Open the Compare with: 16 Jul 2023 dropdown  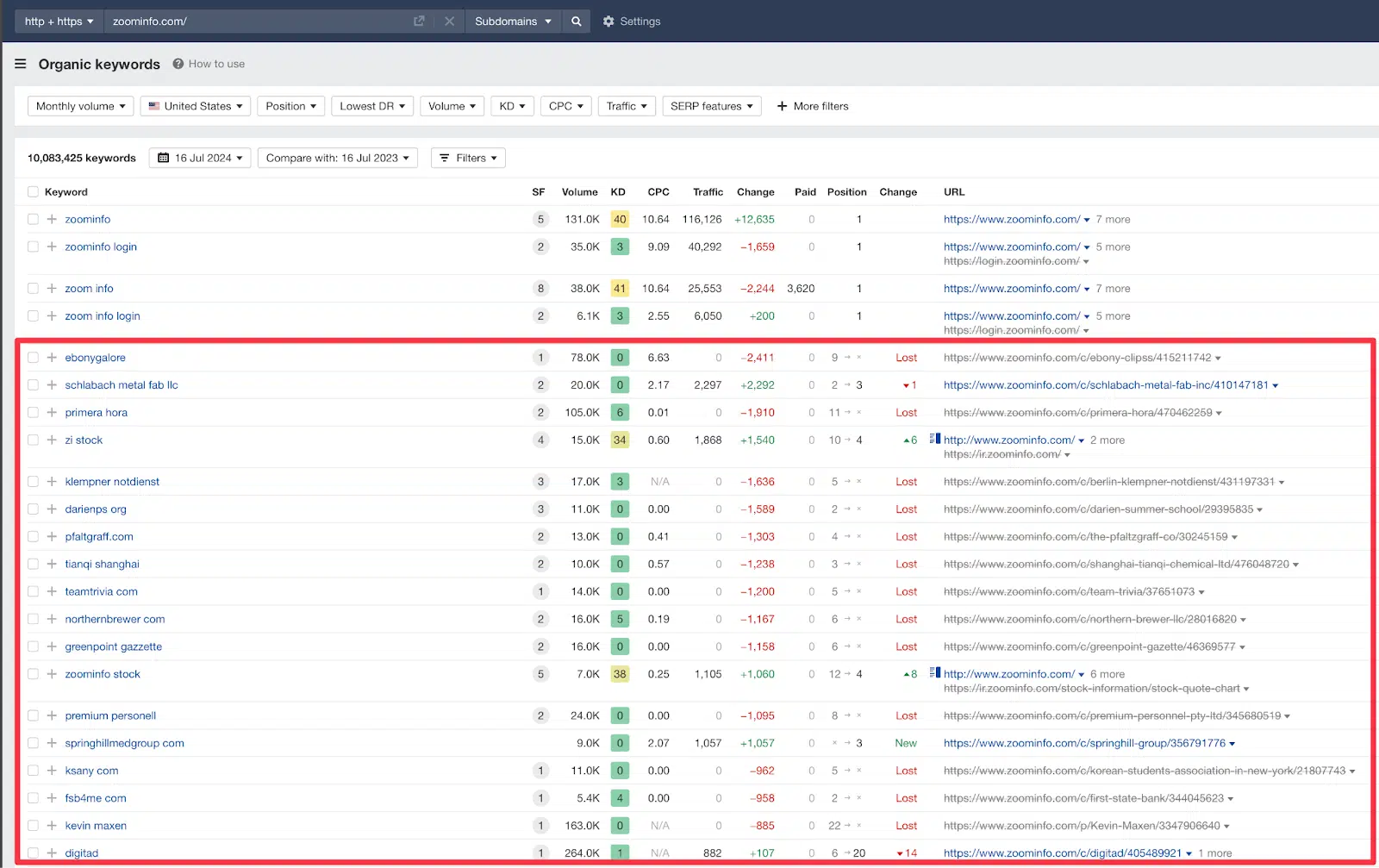point(338,158)
